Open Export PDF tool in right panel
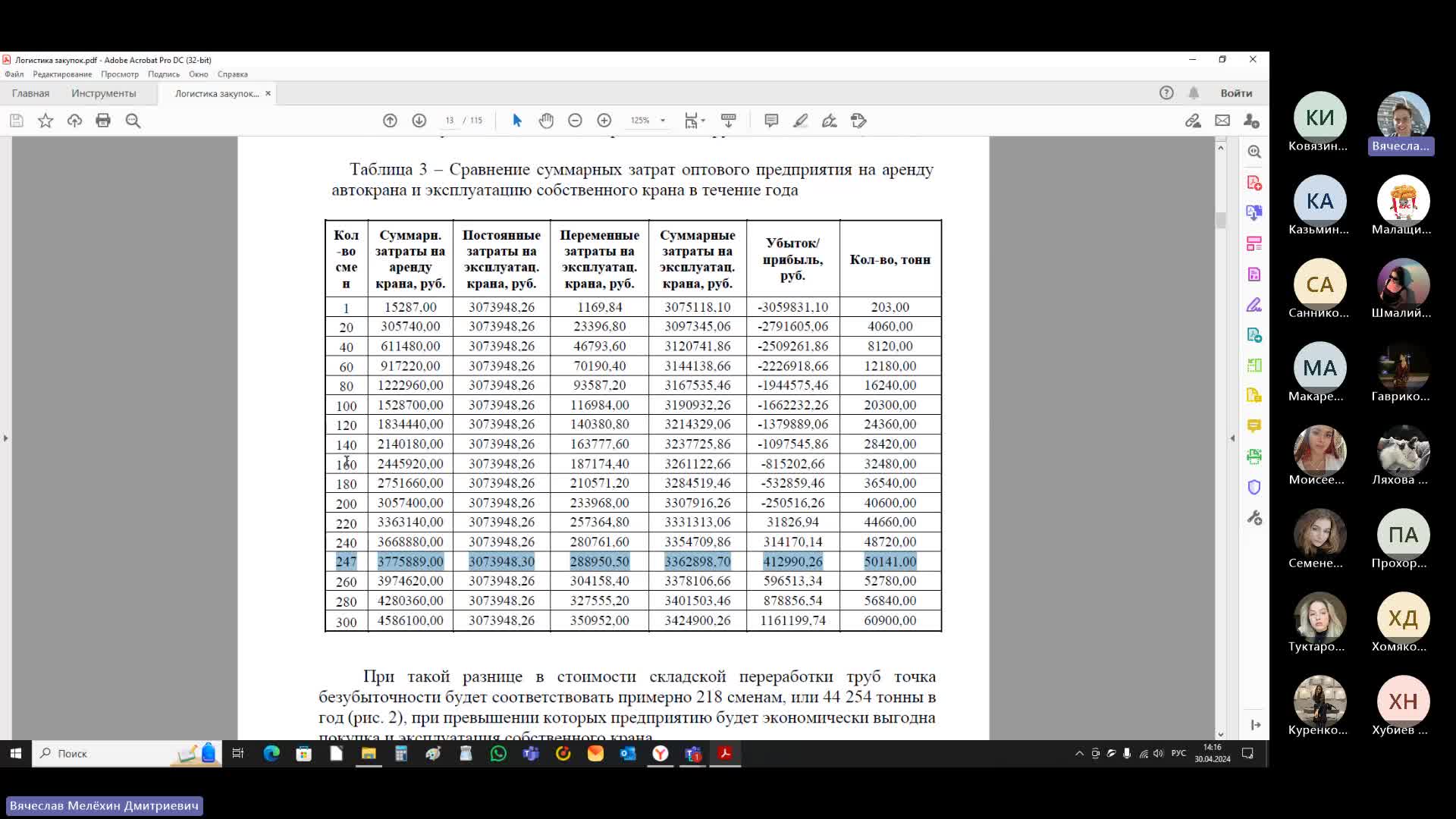1456x819 pixels. 1254,213
